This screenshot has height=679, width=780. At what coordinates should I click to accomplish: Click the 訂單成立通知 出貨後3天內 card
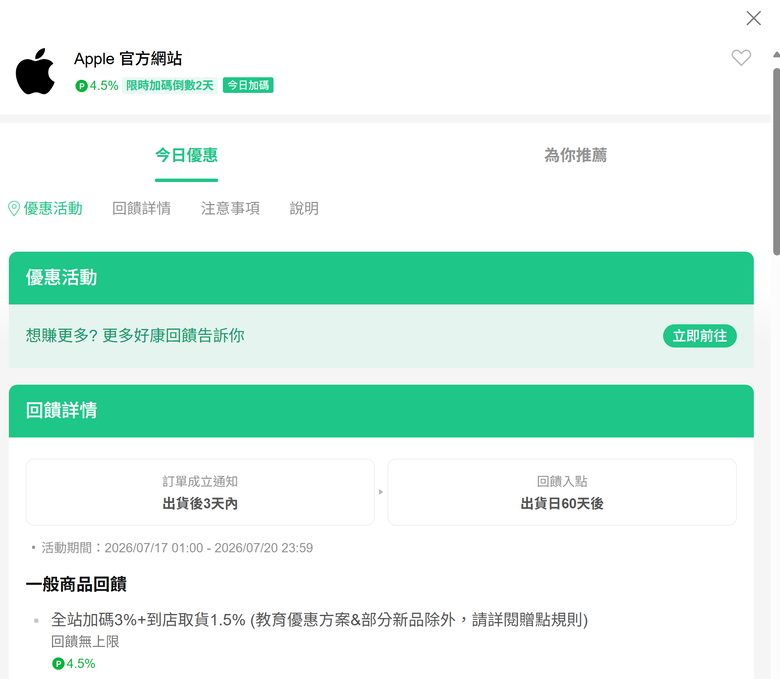tap(200, 492)
